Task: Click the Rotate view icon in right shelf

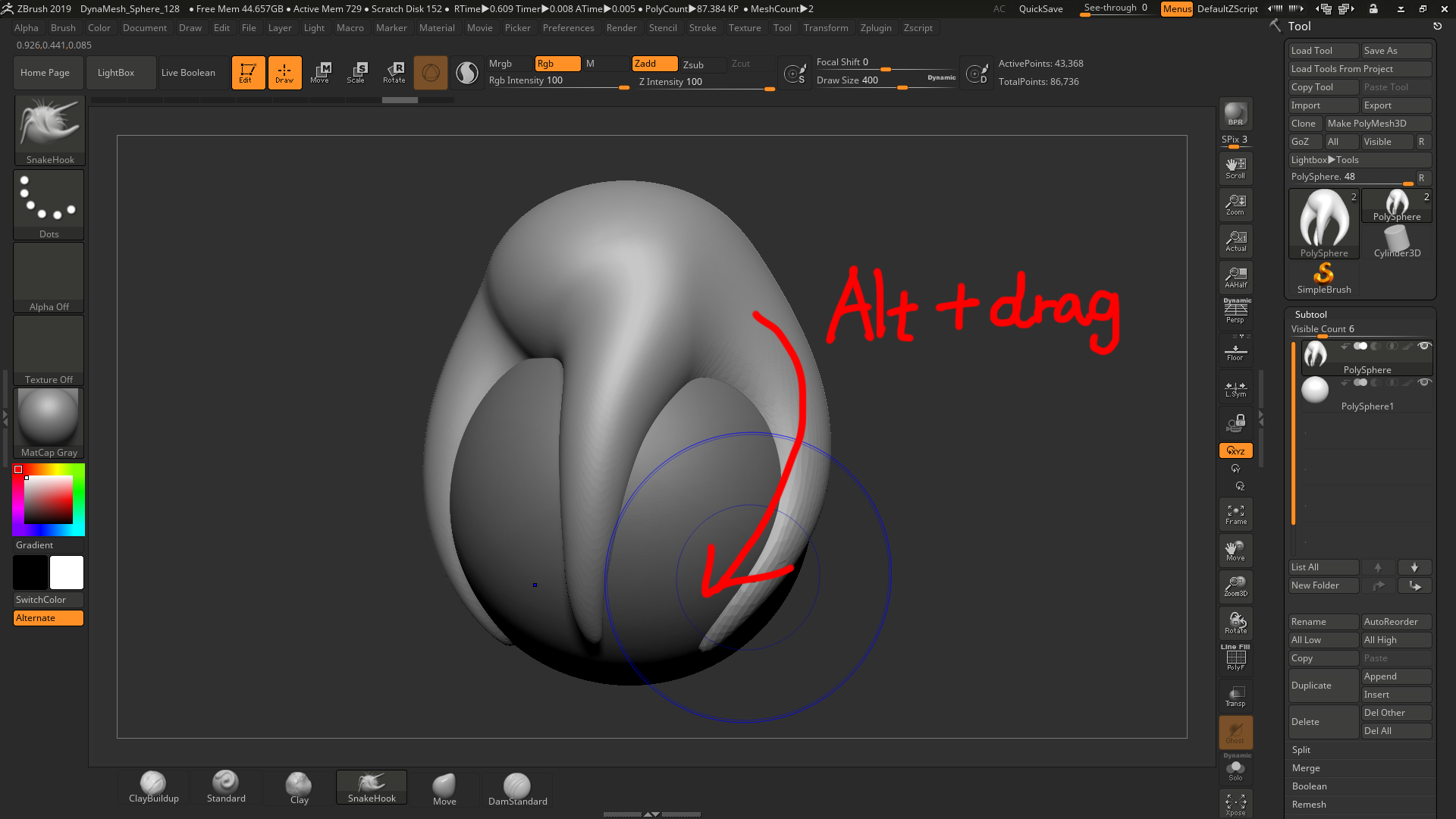Action: point(1235,623)
